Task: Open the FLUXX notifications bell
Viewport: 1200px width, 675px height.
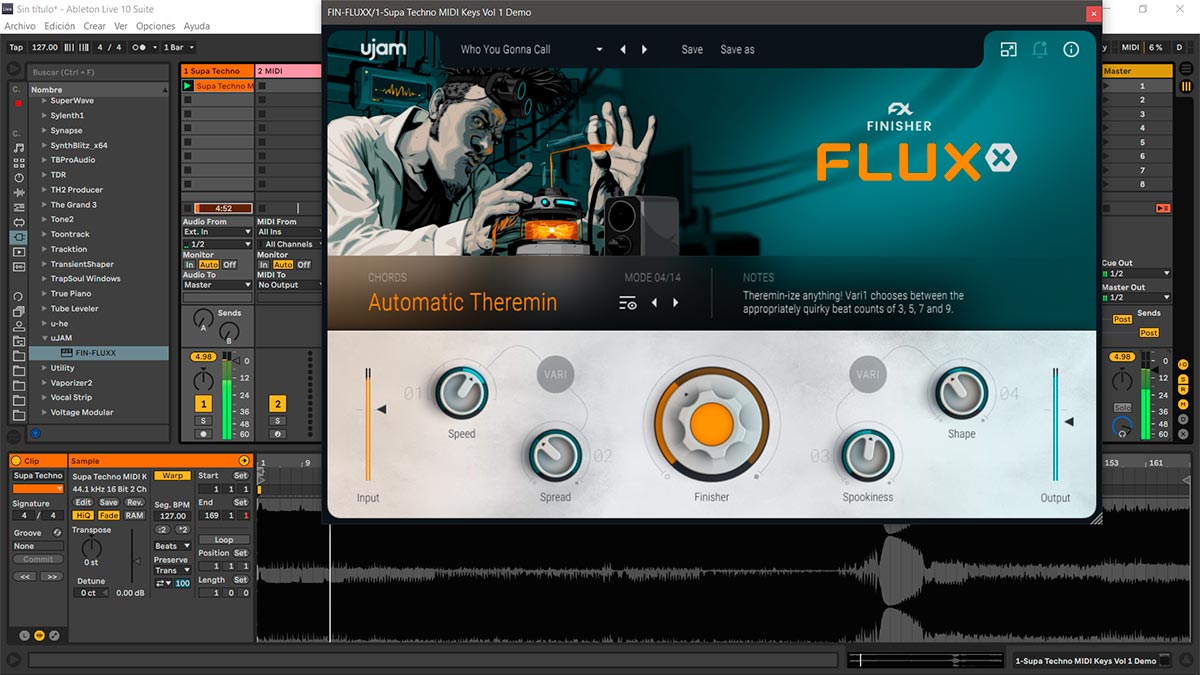Action: coord(1040,49)
